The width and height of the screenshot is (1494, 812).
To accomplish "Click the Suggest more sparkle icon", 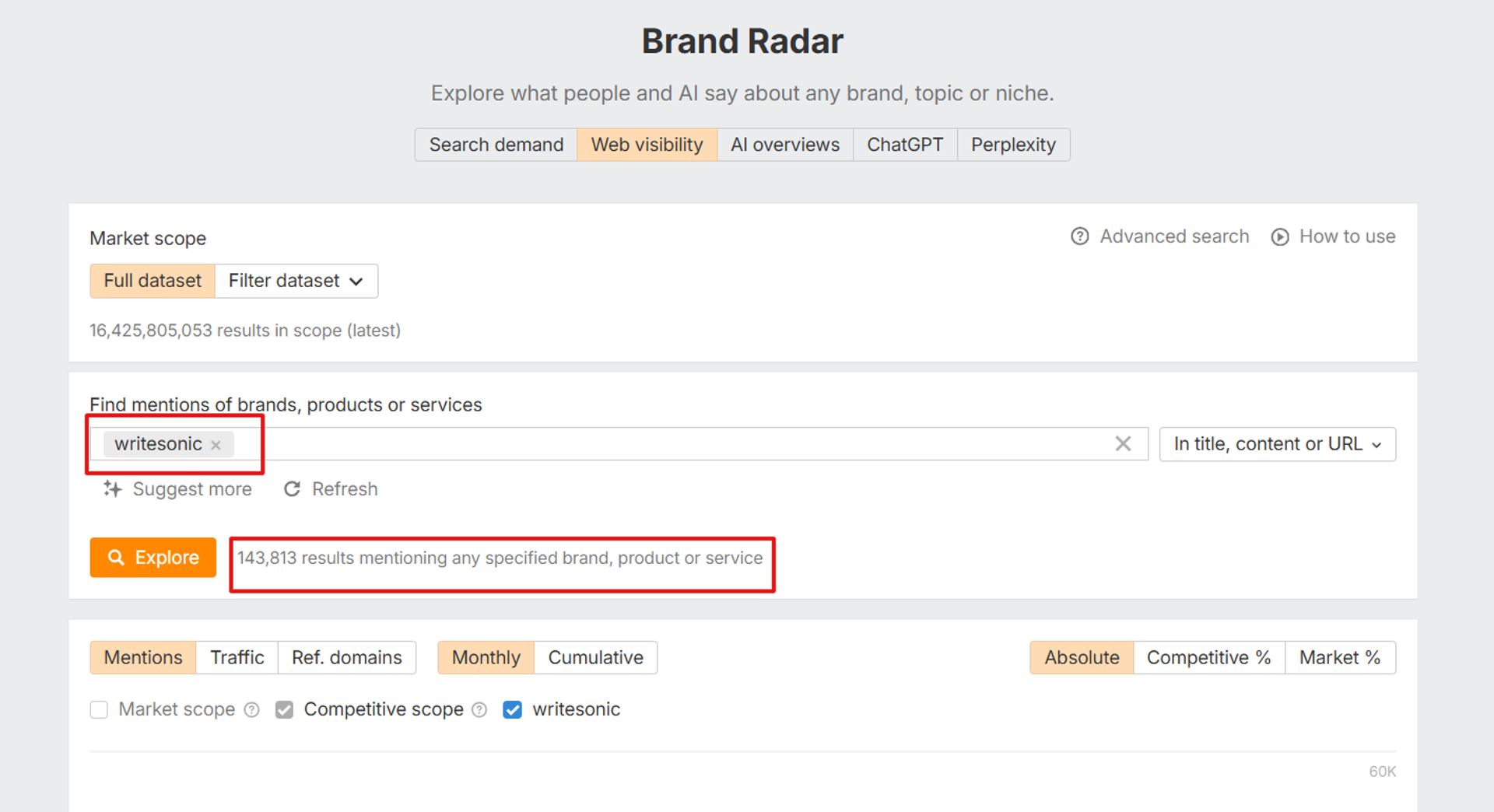I will [x=113, y=488].
